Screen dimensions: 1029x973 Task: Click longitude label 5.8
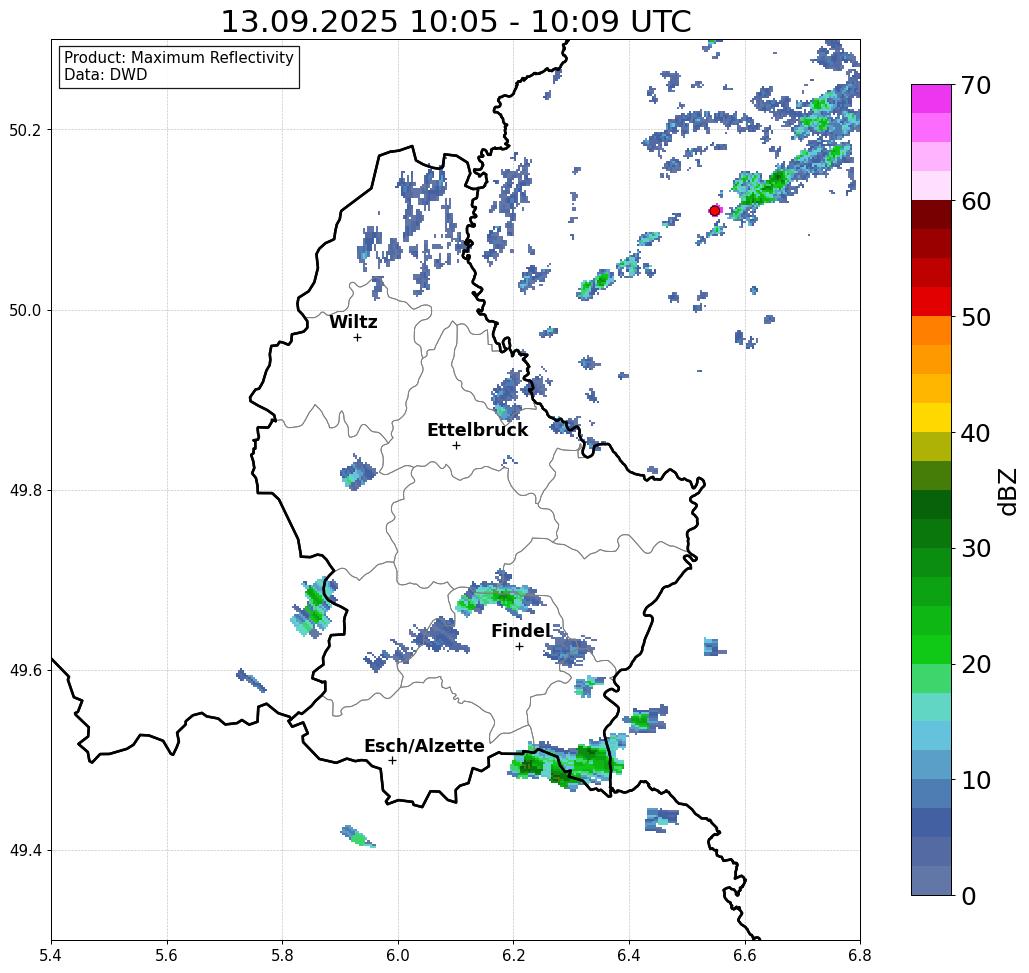(x=282, y=955)
